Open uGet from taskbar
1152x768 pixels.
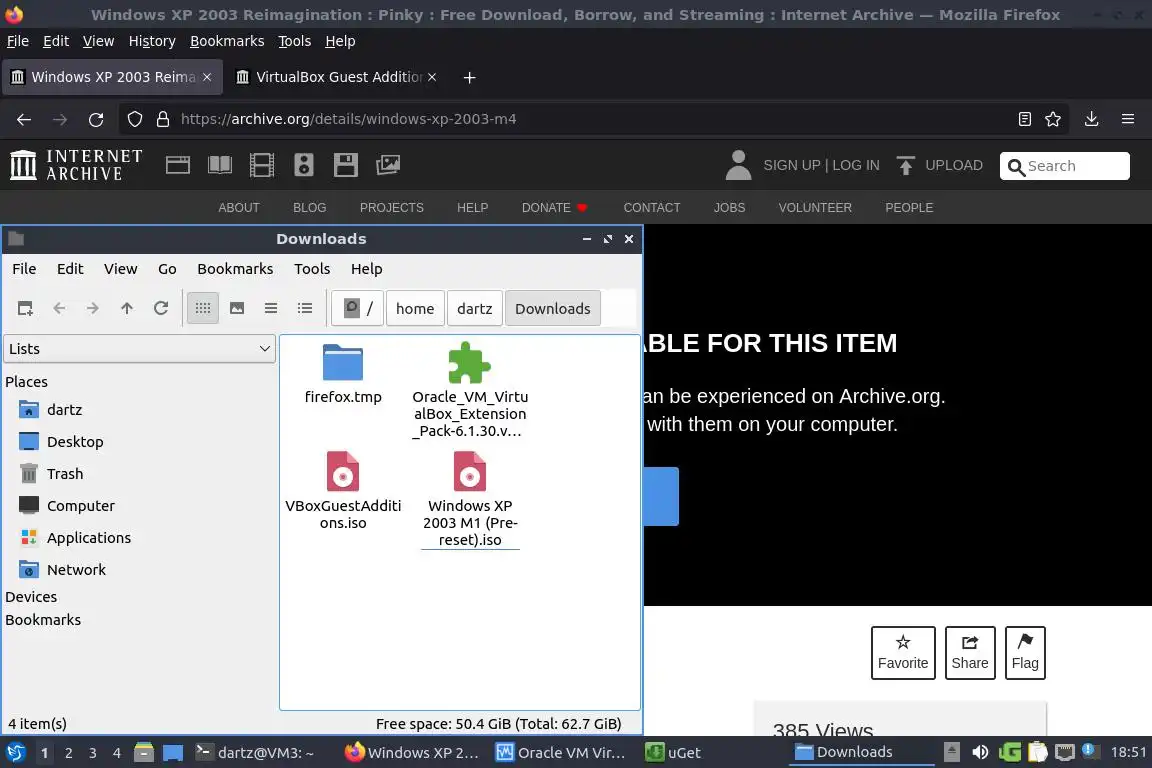[x=673, y=753]
